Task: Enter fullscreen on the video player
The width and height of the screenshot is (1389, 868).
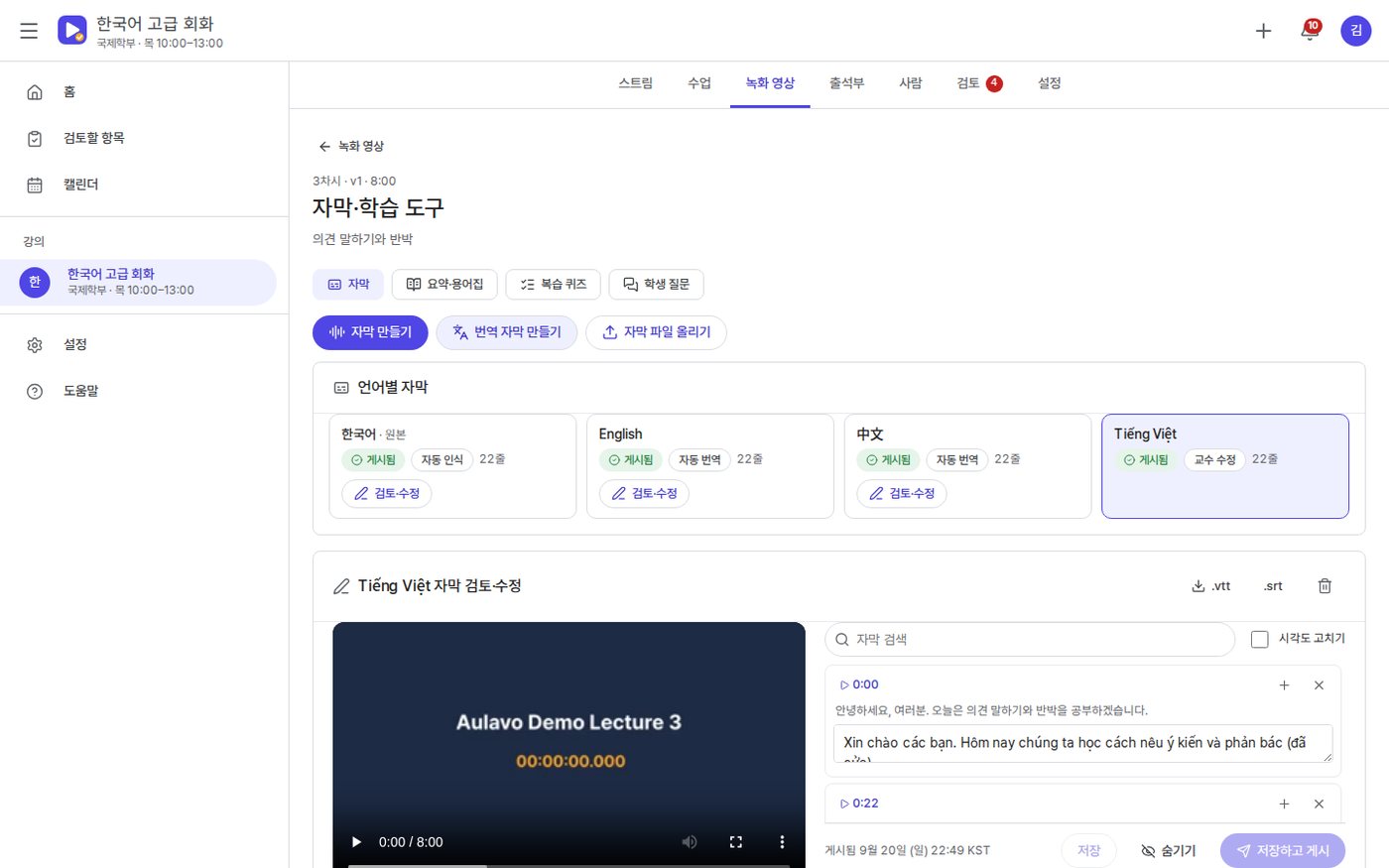Action: [x=736, y=842]
